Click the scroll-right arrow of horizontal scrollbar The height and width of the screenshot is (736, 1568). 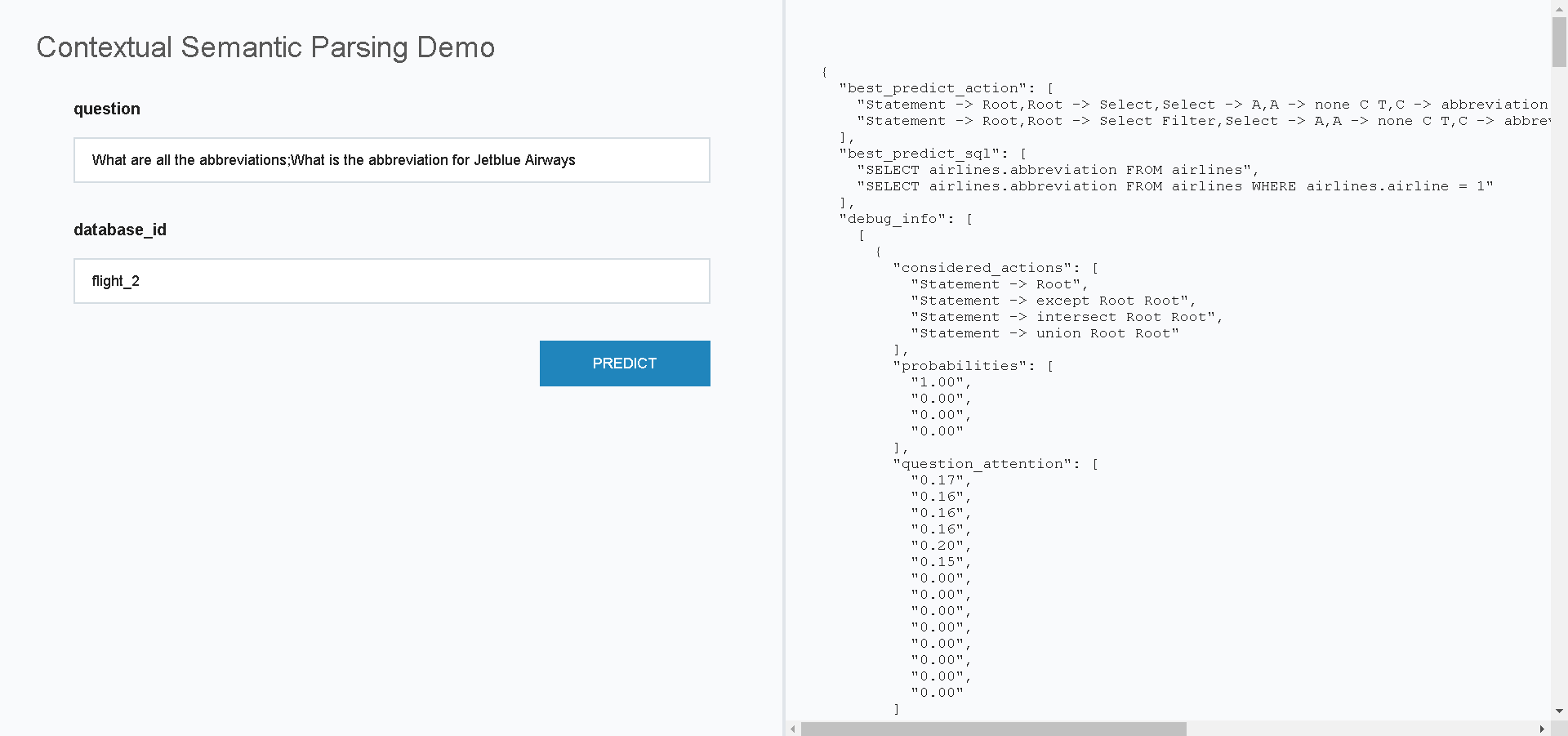click(x=1542, y=729)
